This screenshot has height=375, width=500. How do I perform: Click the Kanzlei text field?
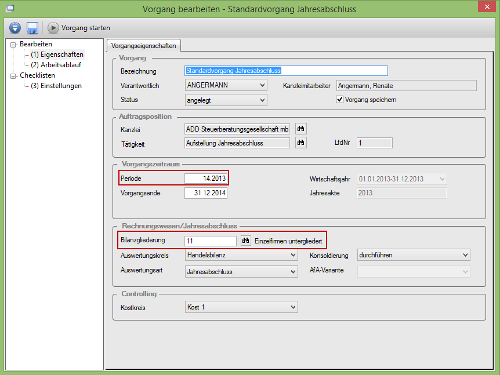click(237, 129)
